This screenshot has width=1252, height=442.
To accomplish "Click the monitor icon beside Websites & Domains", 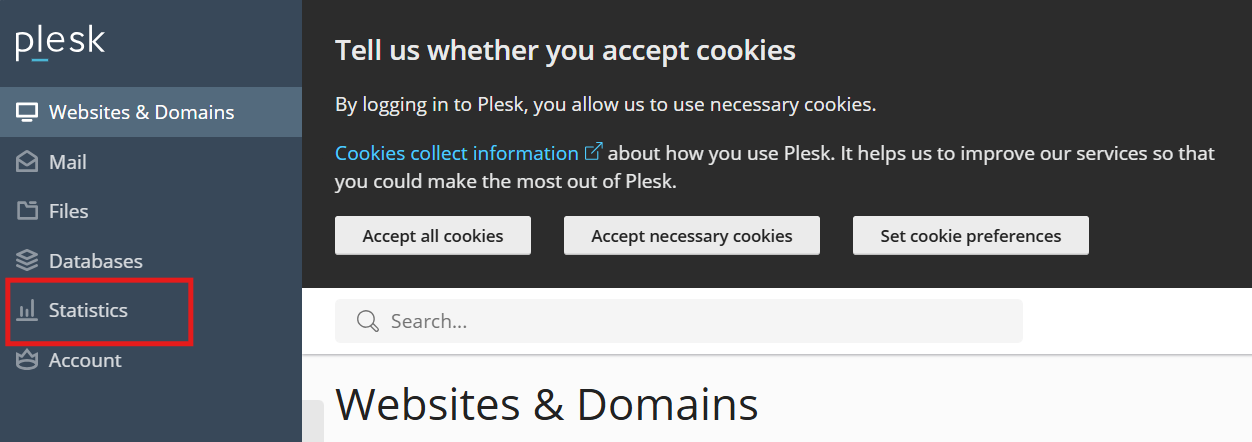I will 27,112.
